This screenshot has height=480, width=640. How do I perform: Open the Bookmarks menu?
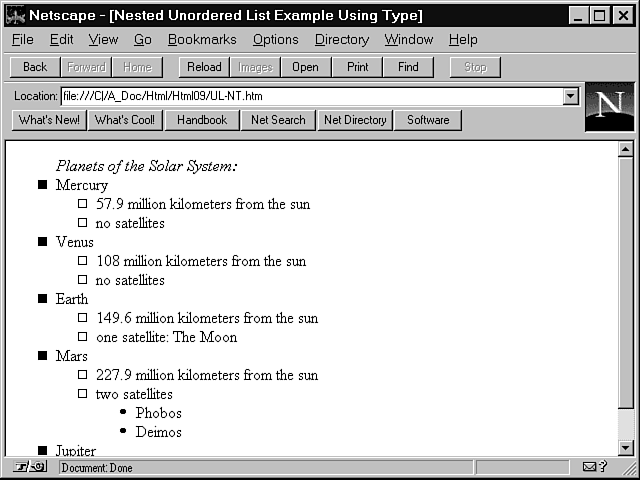(x=202, y=39)
